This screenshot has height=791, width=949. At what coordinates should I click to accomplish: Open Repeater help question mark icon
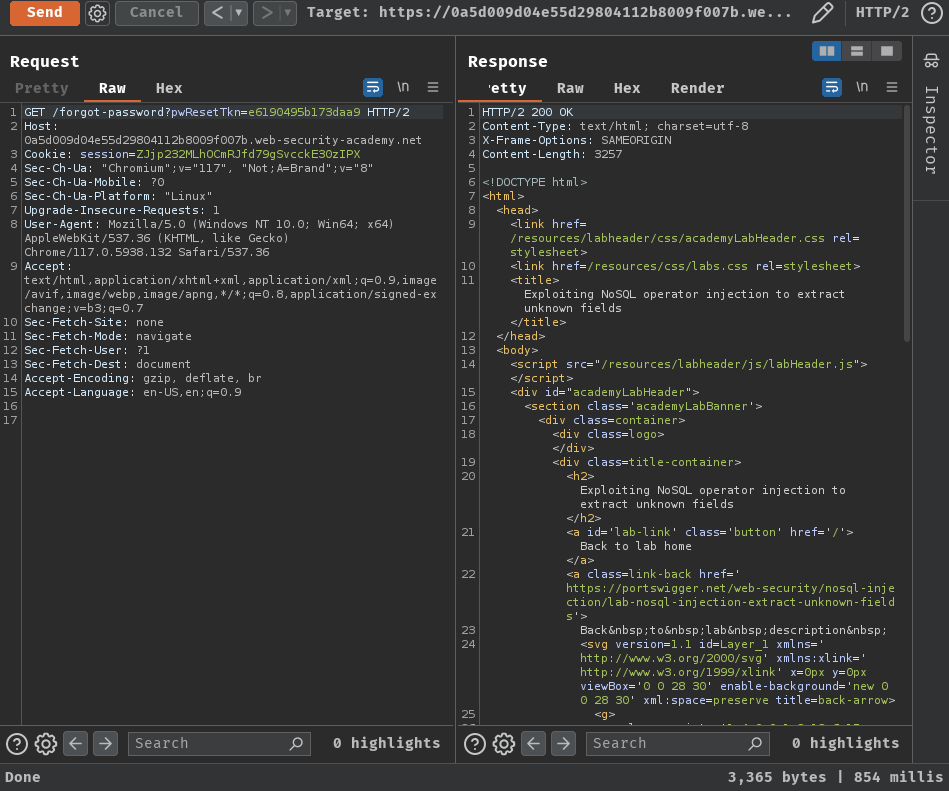(x=931, y=13)
